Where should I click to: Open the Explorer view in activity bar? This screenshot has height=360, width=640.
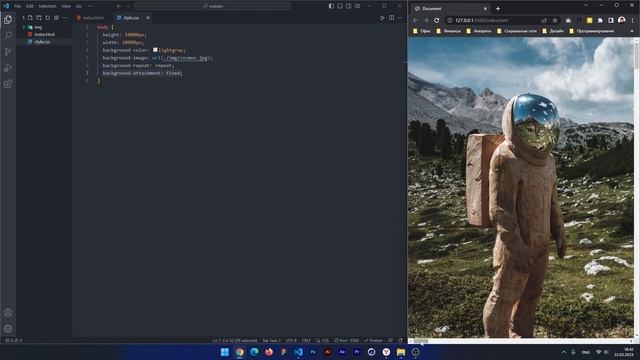pos(8,20)
